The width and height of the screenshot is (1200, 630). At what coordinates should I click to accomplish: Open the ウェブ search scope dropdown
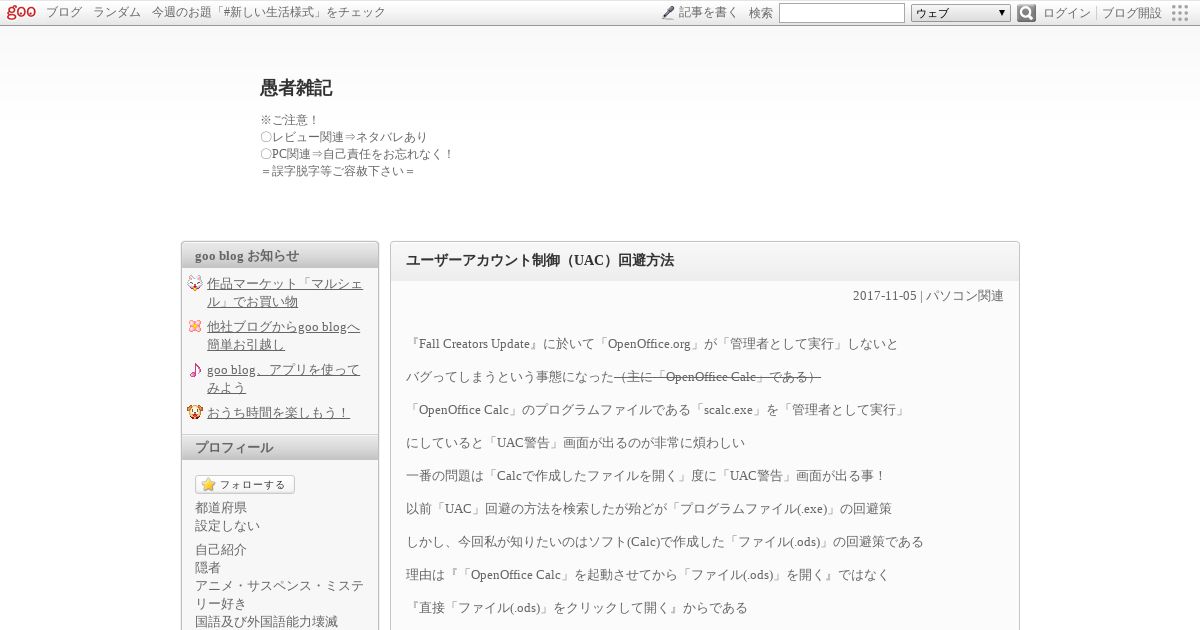[961, 13]
